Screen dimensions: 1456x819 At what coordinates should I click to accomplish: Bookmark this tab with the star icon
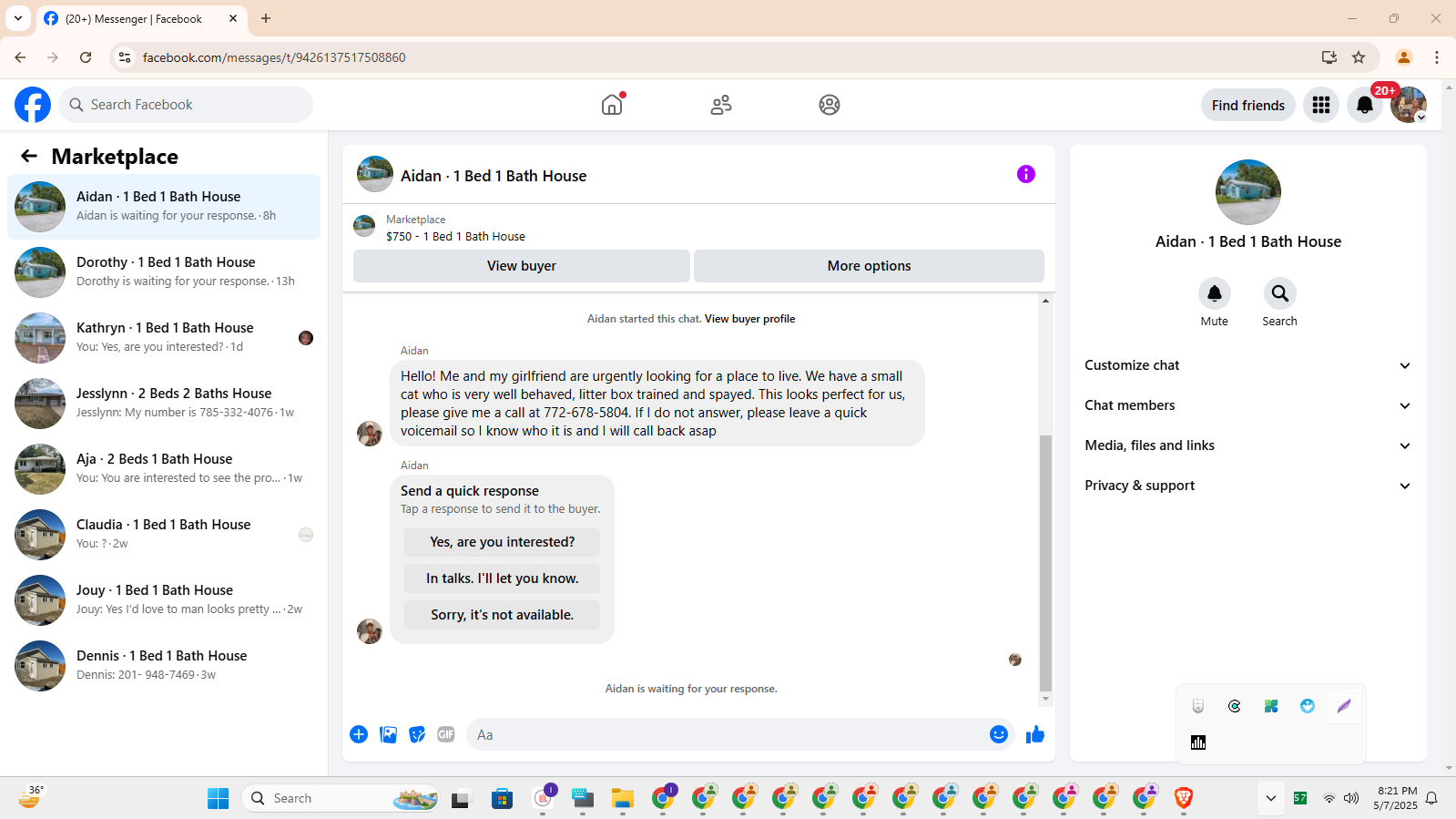click(1359, 57)
